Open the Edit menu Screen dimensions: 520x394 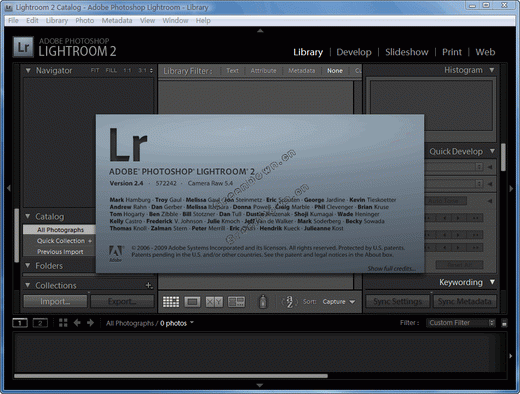point(32,20)
